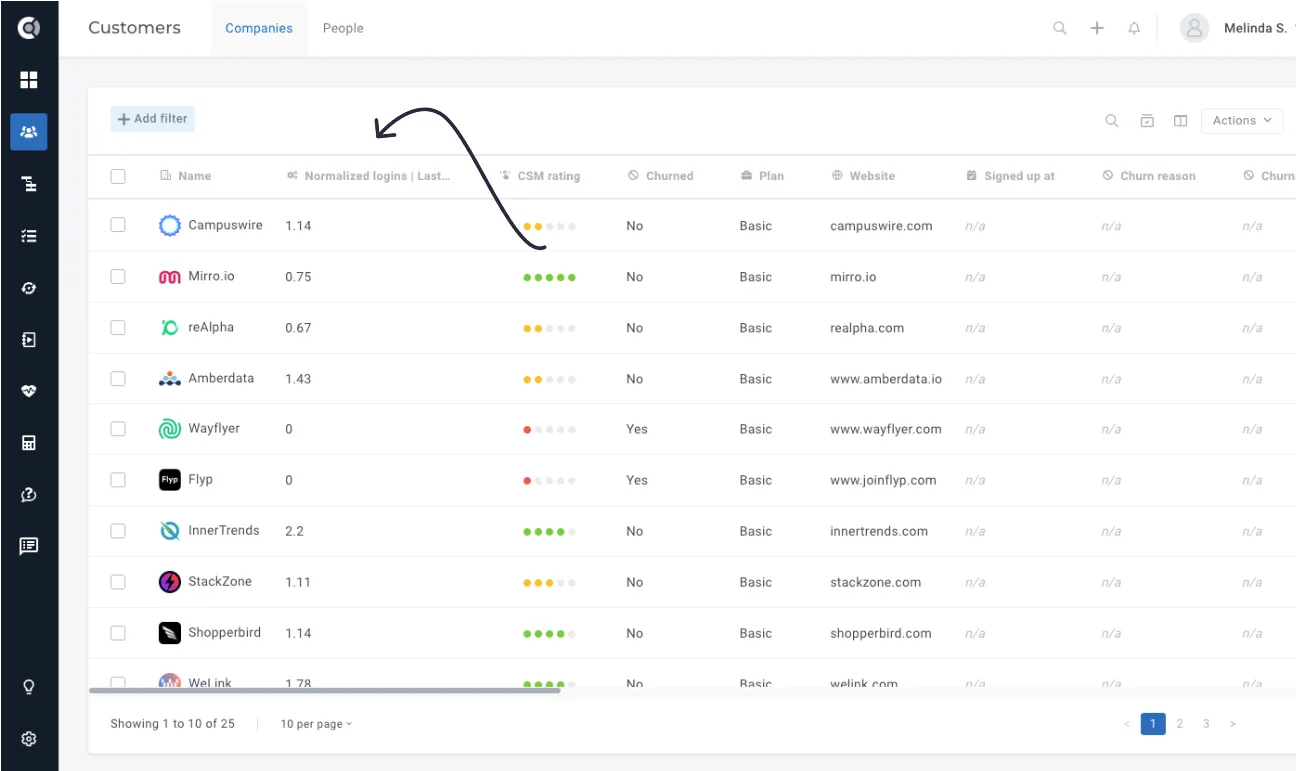The width and height of the screenshot is (1296, 771).
Task: Click the Add filter button
Action: [x=153, y=119]
